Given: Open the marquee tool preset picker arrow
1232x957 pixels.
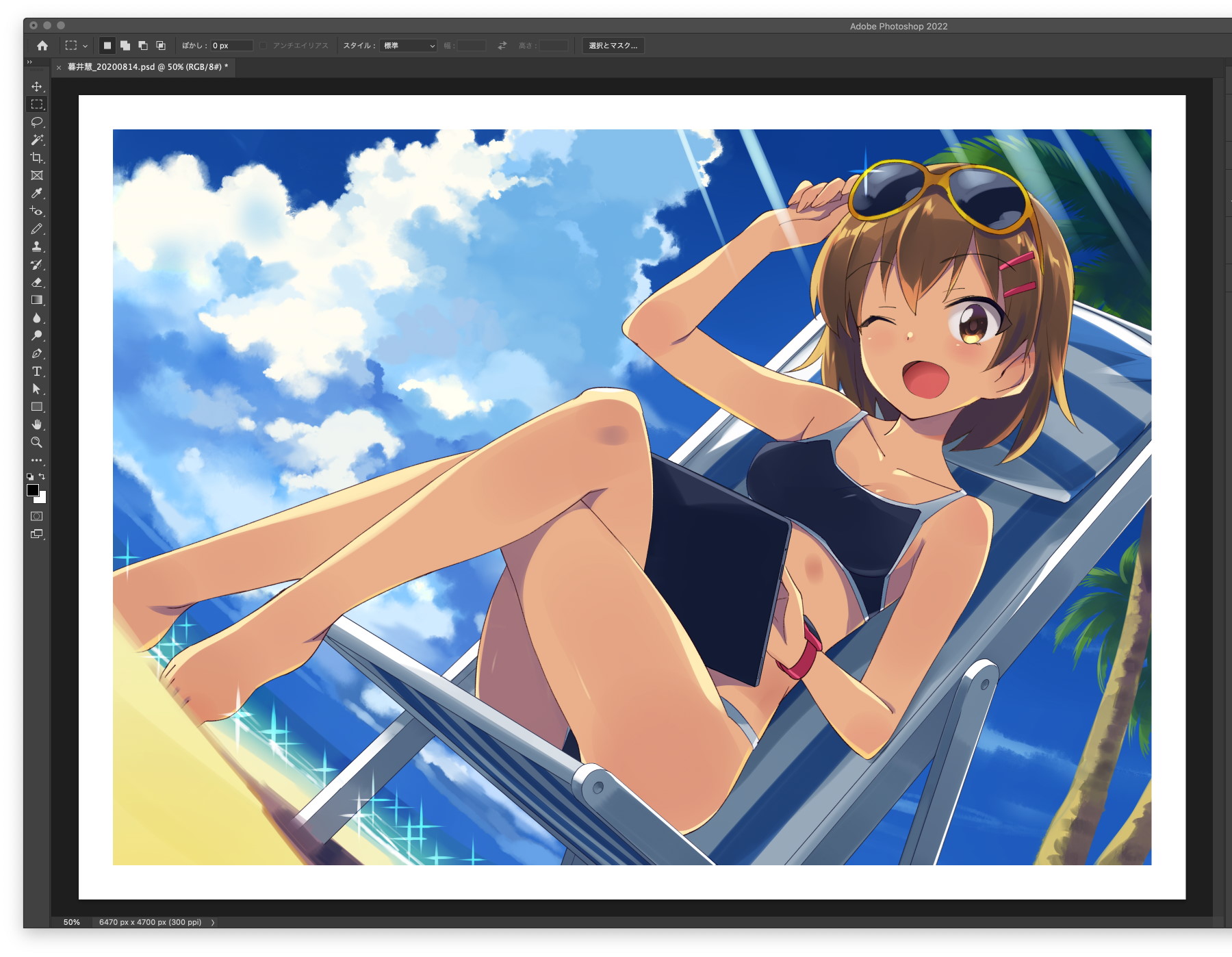Looking at the screenshot, I should tap(85, 46).
